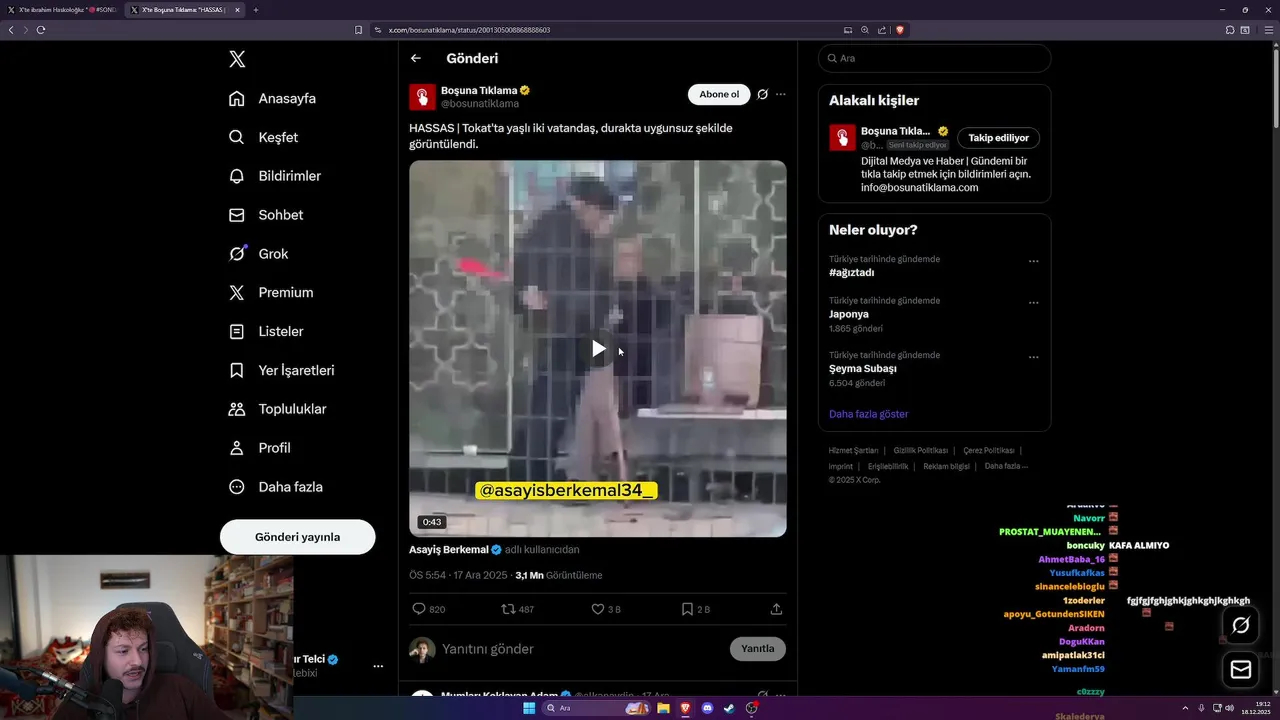Image resolution: width=1280 pixels, height=720 pixels.
Task: Click the browser address bar URL
Action: click(x=470, y=30)
